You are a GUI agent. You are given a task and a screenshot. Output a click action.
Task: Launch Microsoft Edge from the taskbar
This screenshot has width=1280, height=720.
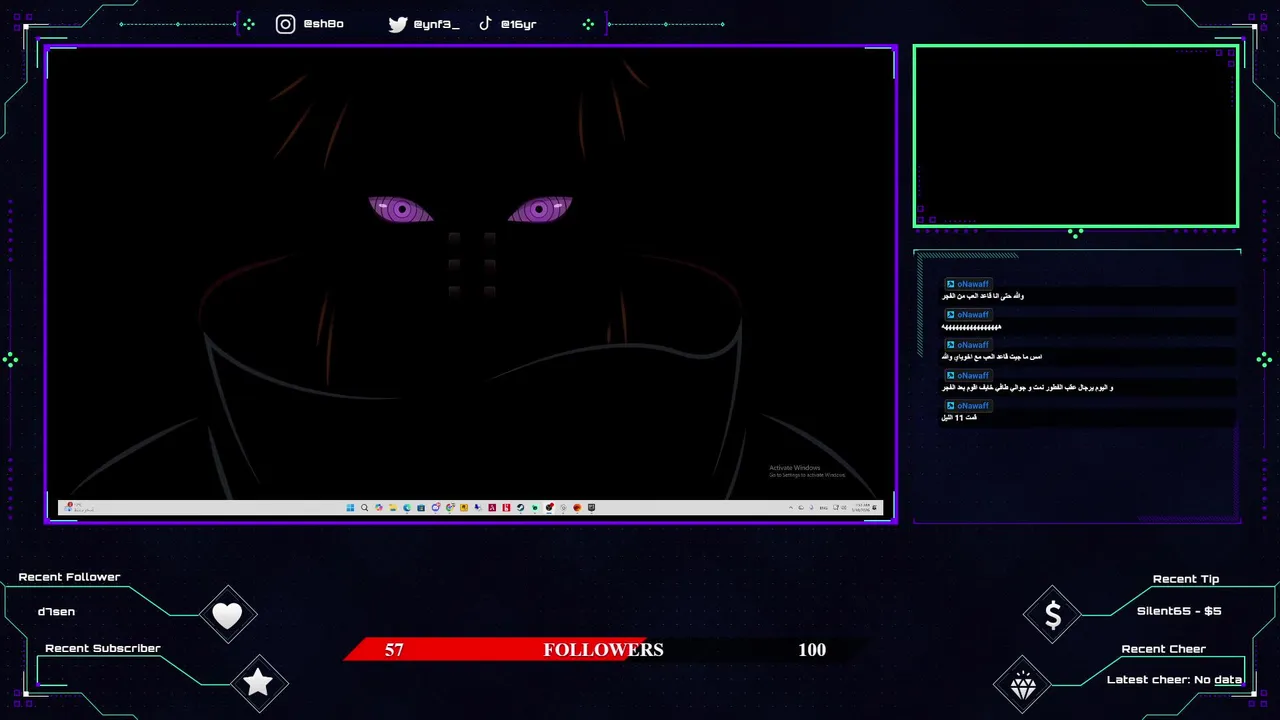(x=407, y=508)
